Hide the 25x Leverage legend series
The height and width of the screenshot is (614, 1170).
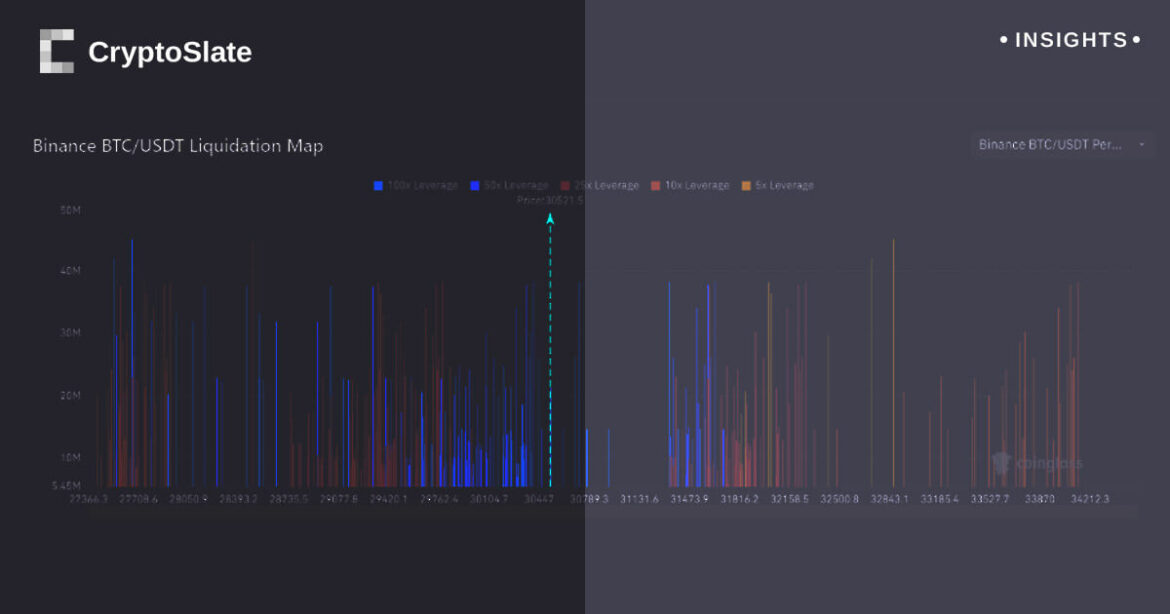point(605,185)
